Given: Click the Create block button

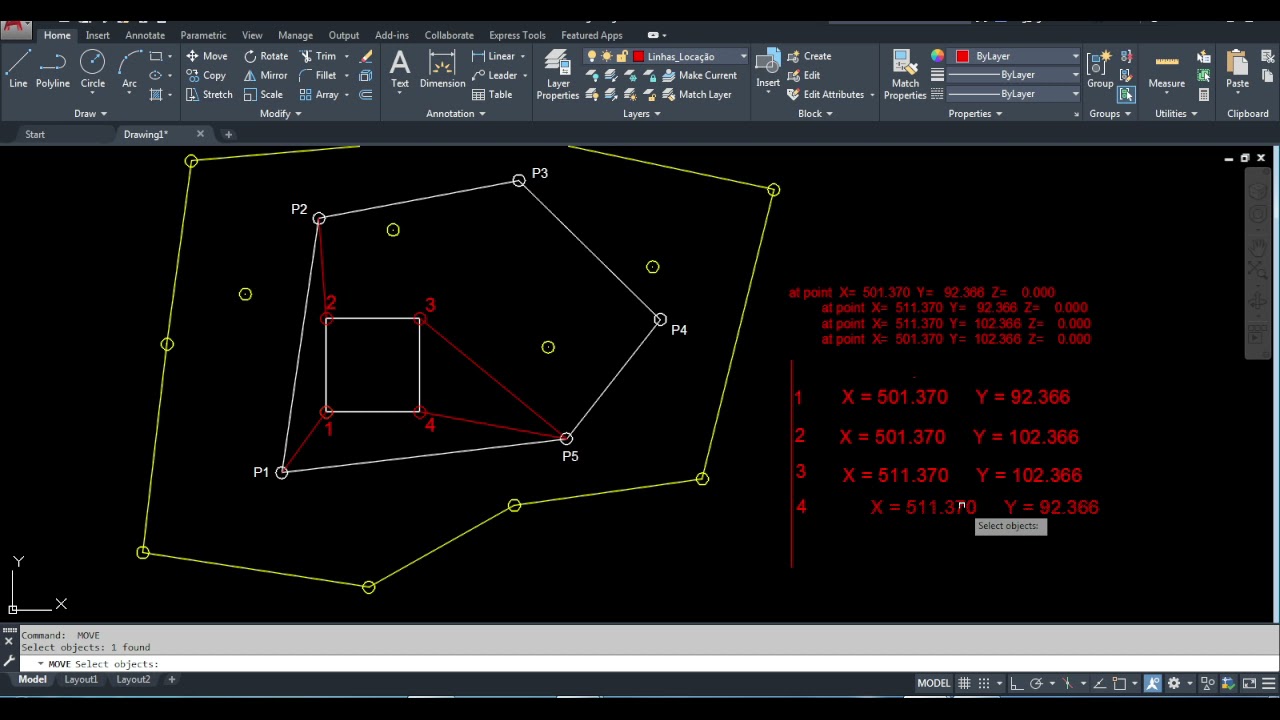Looking at the screenshot, I should pos(810,56).
